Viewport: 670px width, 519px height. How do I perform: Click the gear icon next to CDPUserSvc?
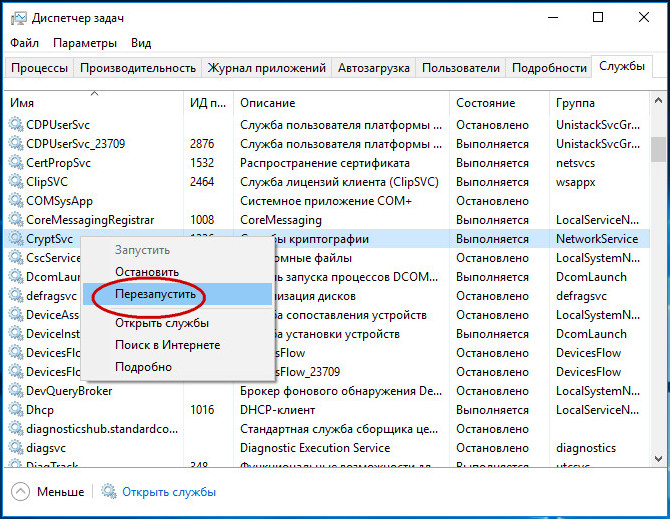click(x=16, y=125)
